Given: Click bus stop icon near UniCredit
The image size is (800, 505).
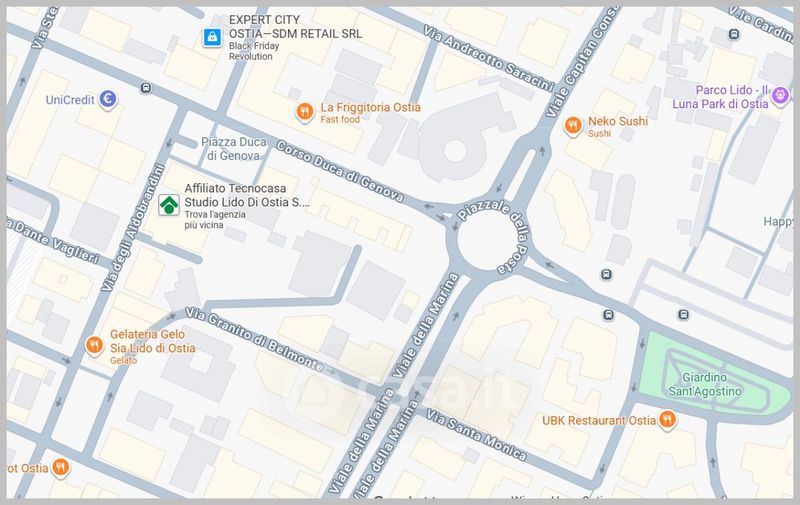Looking at the screenshot, I should point(146,88).
